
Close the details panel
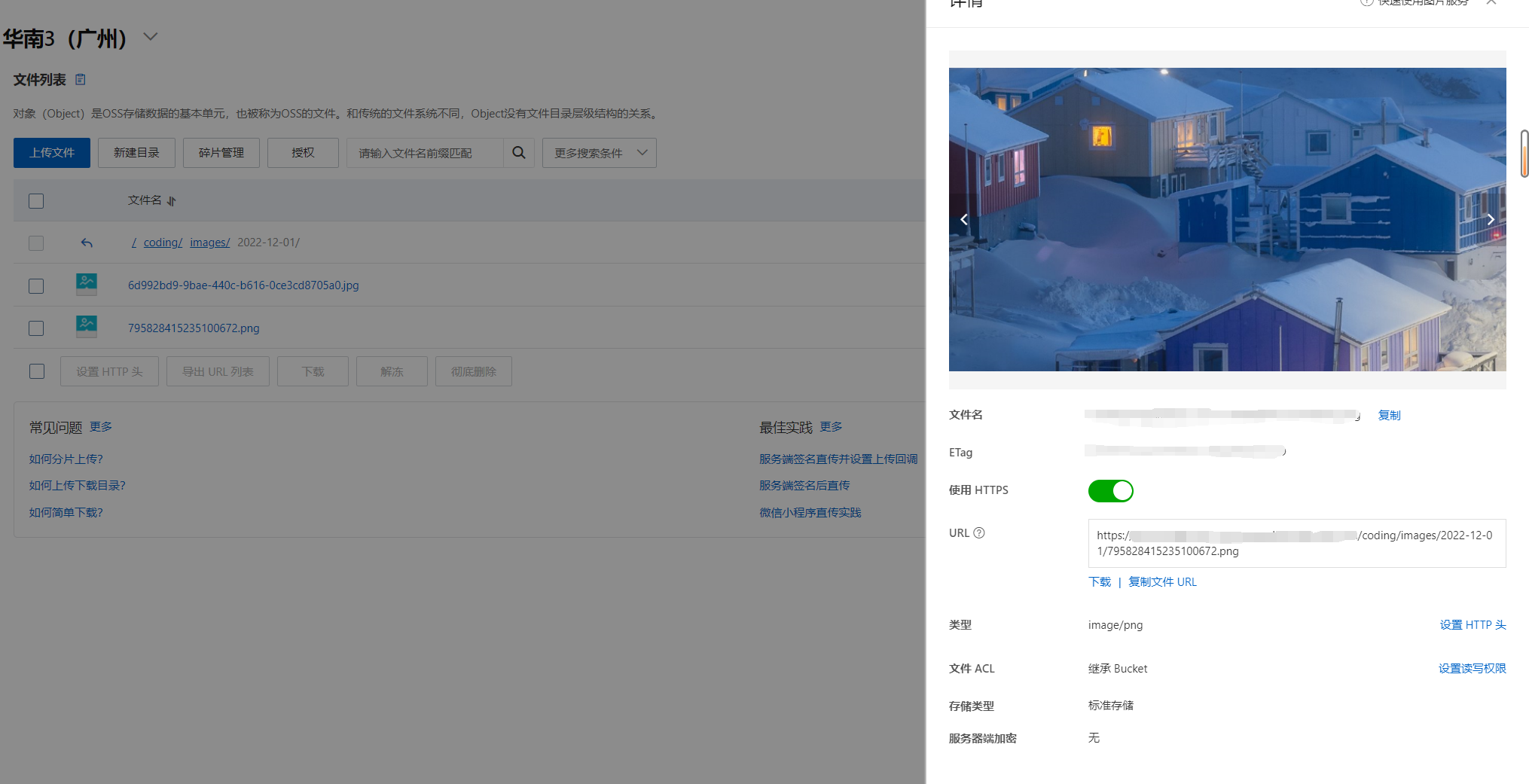coord(1491,3)
